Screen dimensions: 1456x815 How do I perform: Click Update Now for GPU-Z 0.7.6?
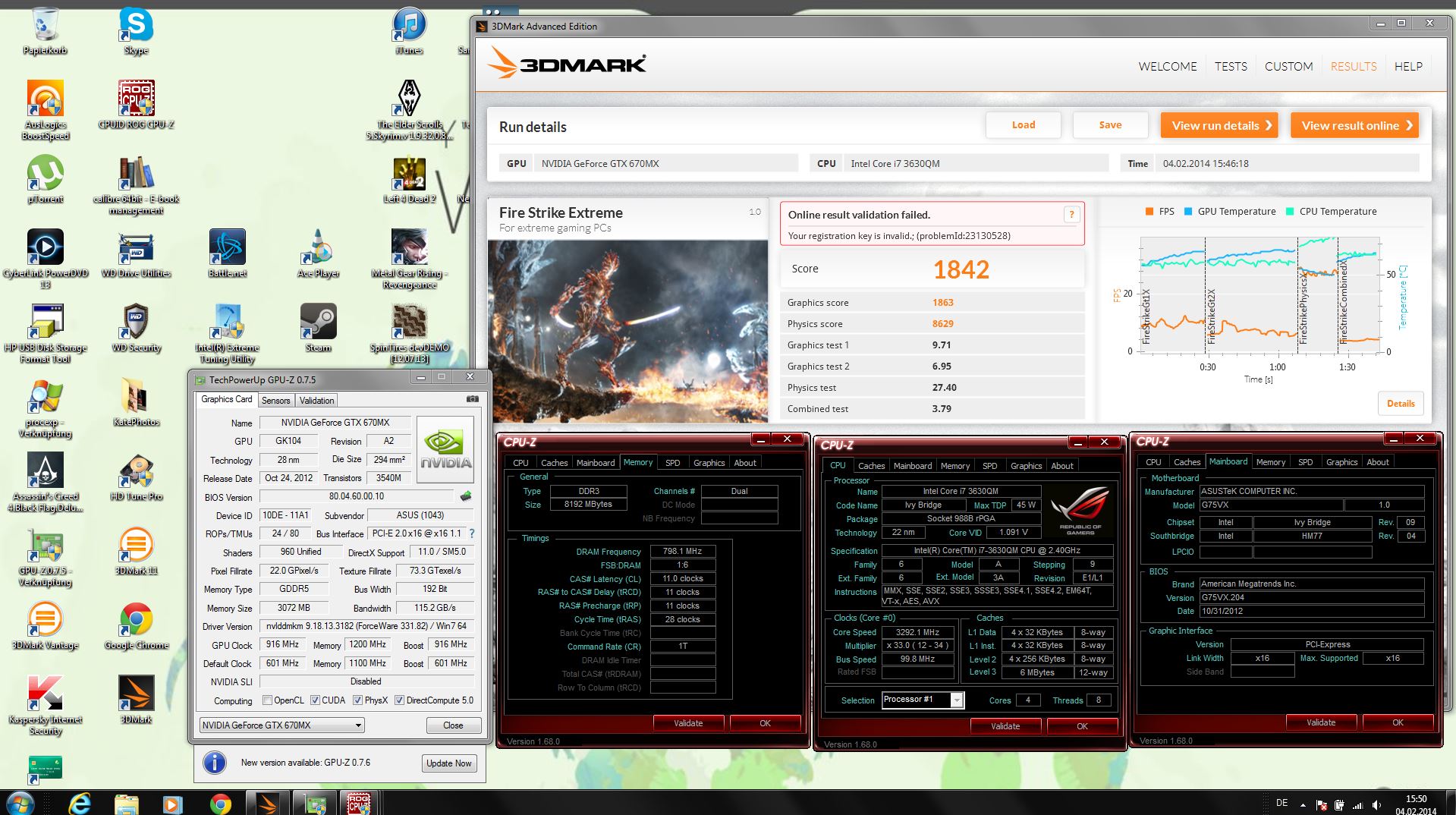[x=448, y=763]
